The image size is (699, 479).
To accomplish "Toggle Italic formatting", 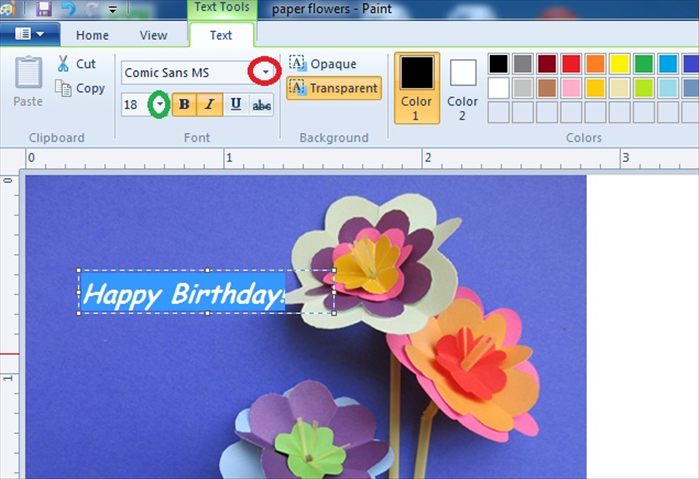I will (209, 105).
